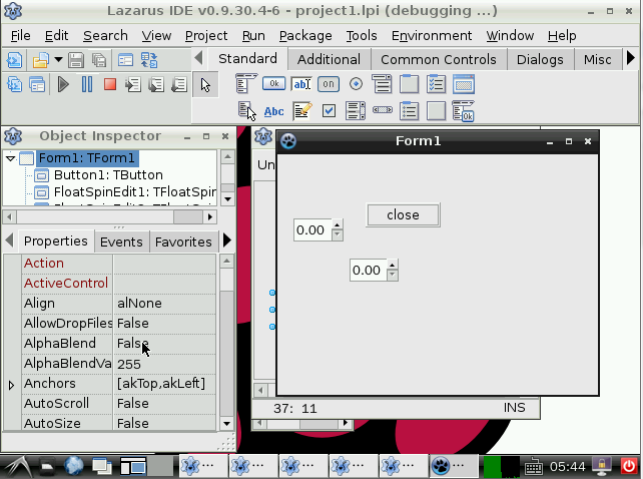Click the Open file folder icon
The height and width of the screenshot is (479, 643).
tap(41, 60)
